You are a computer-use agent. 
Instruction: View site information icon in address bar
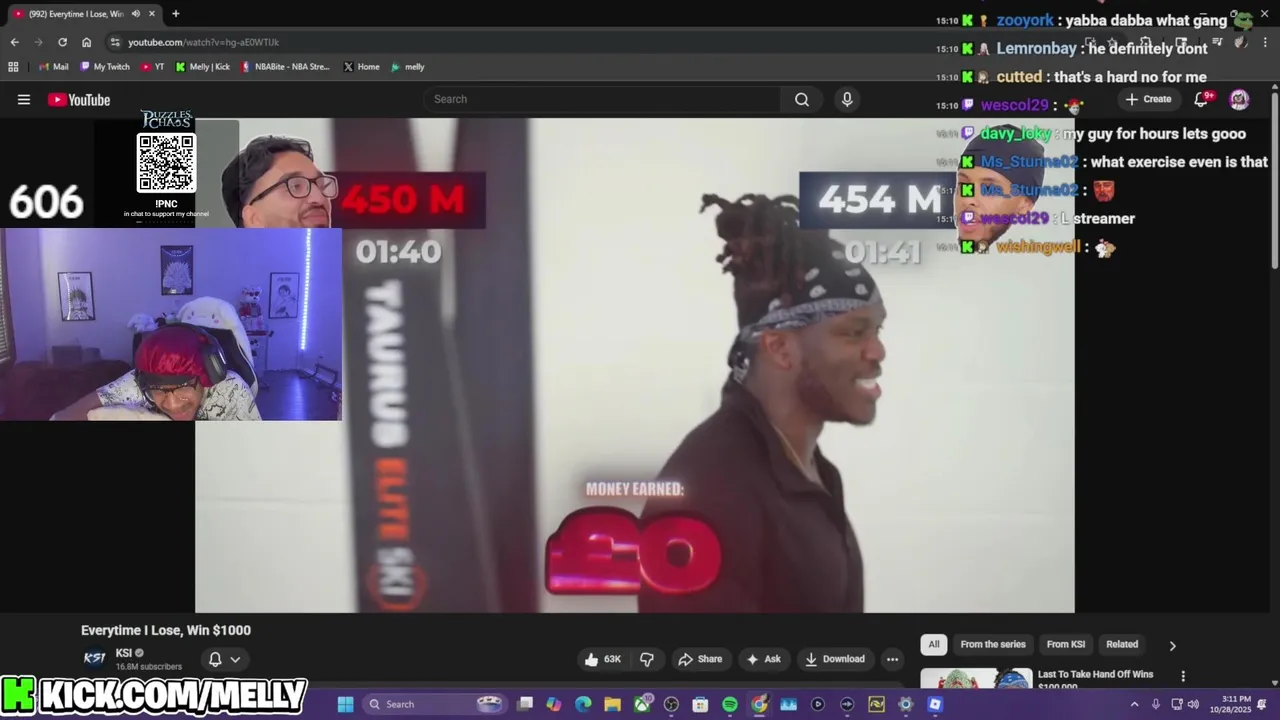point(115,42)
